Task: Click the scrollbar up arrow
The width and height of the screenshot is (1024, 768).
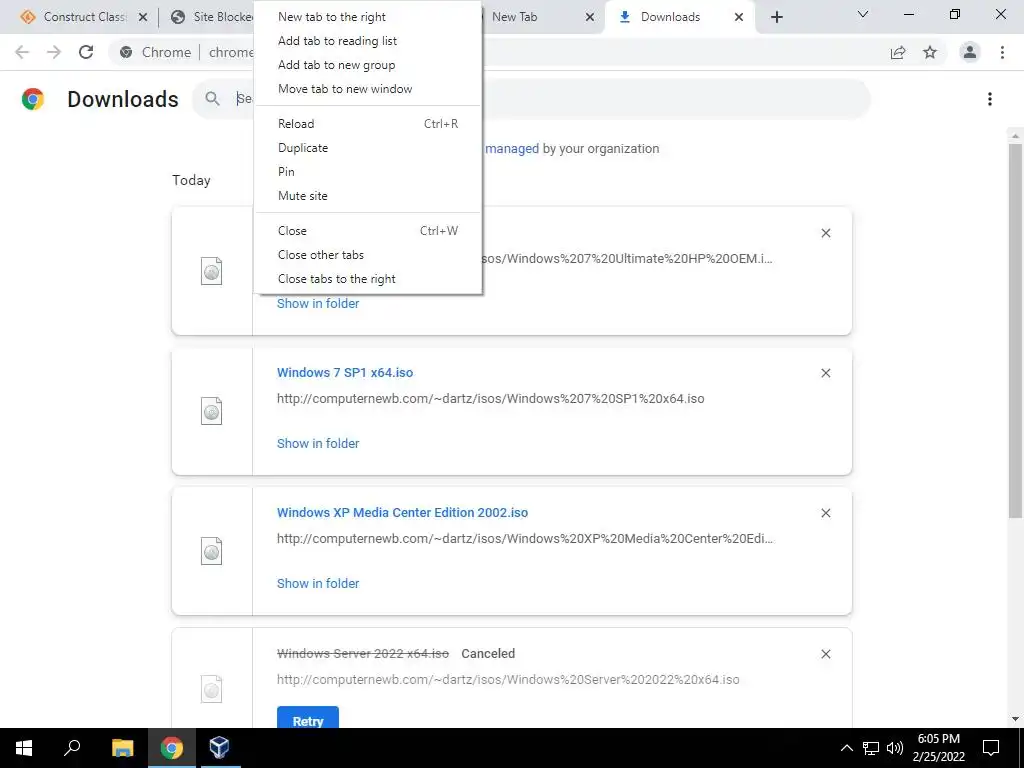Action: coord(1015,136)
